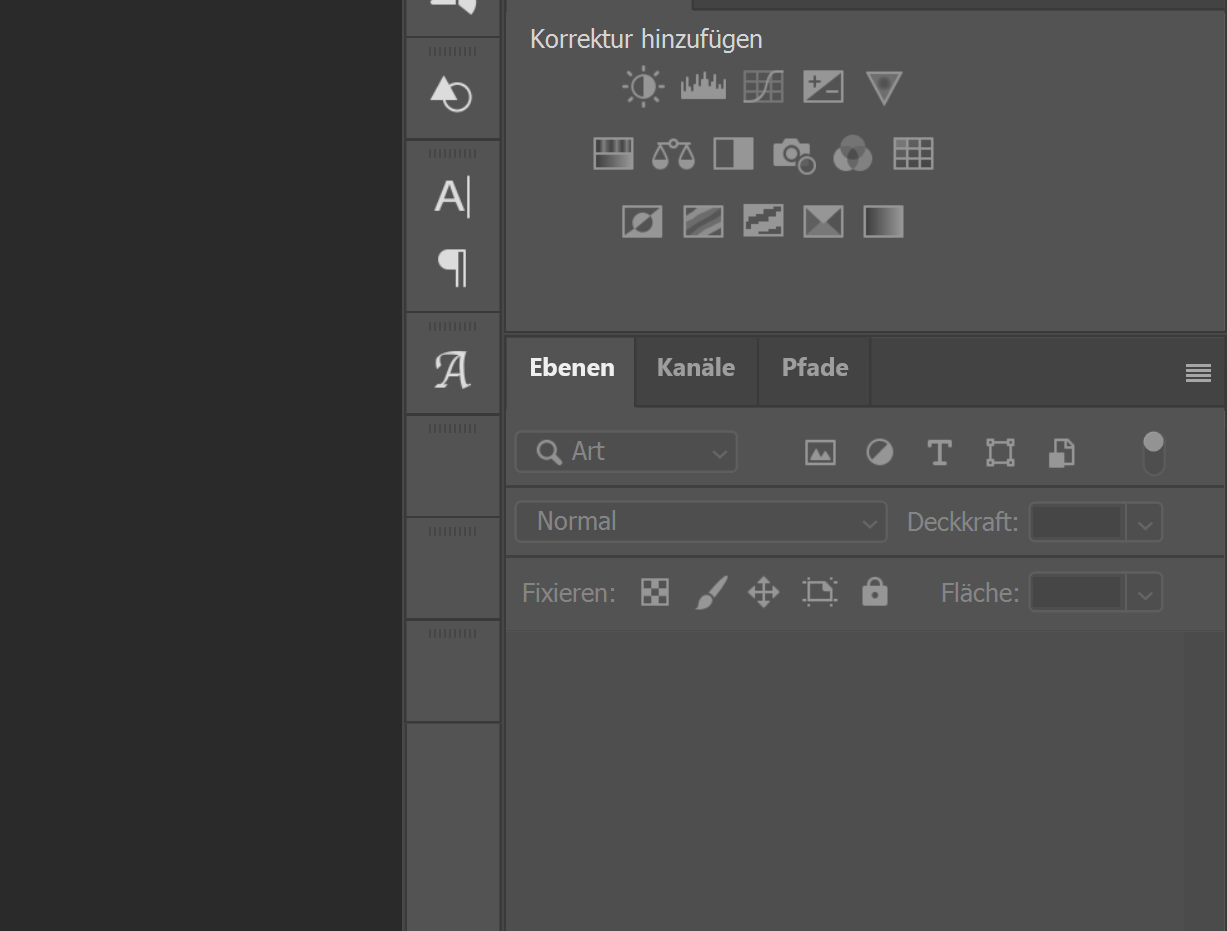The height and width of the screenshot is (931, 1227).
Task: Expand the Deckkraft opacity dropdown
Action: pos(1145,521)
